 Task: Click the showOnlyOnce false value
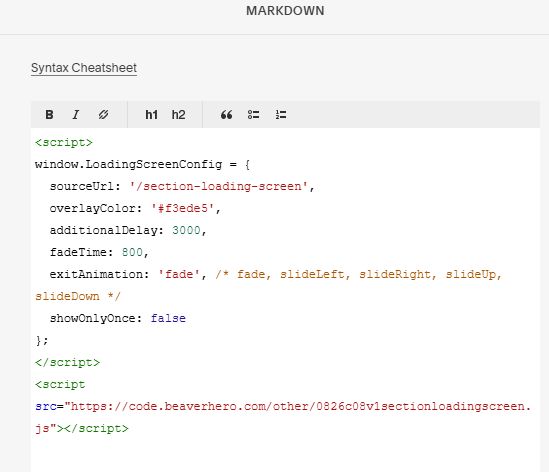tap(168, 318)
